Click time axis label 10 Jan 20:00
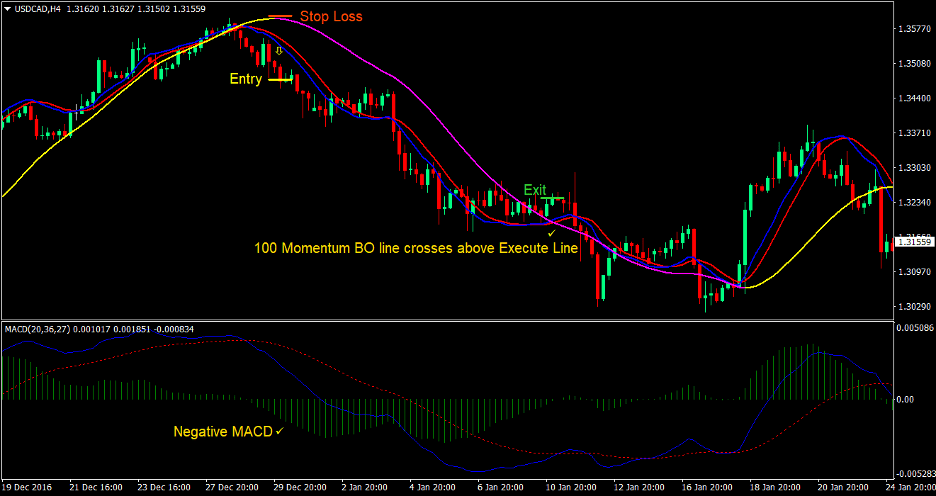This screenshot has width=936, height=496. [x=572, y=487]
